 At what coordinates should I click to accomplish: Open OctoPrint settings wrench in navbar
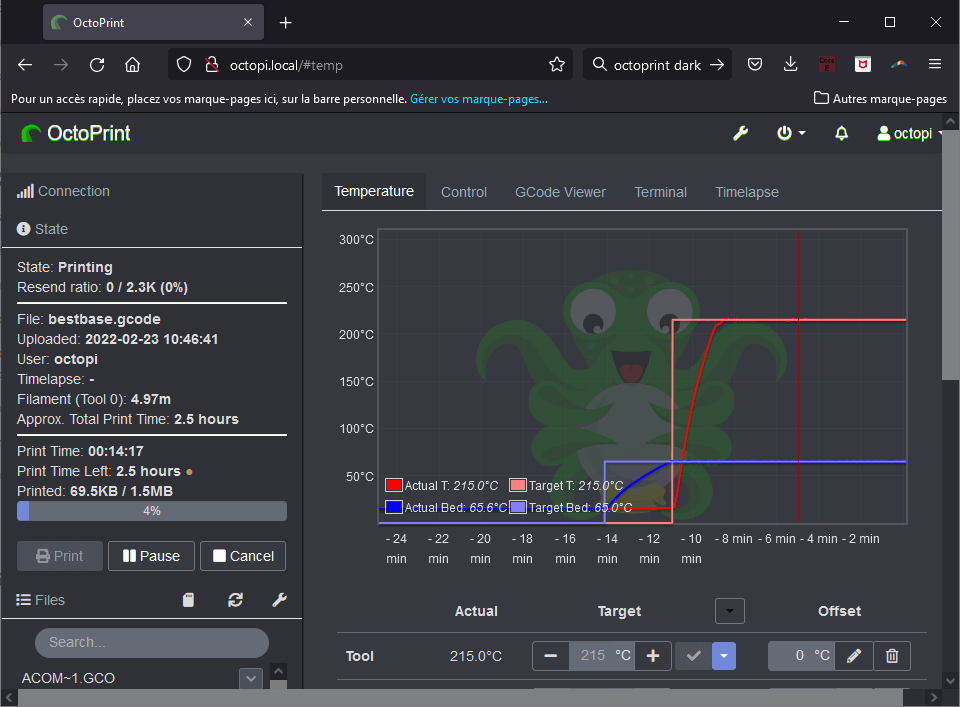[x=740, y=133]
